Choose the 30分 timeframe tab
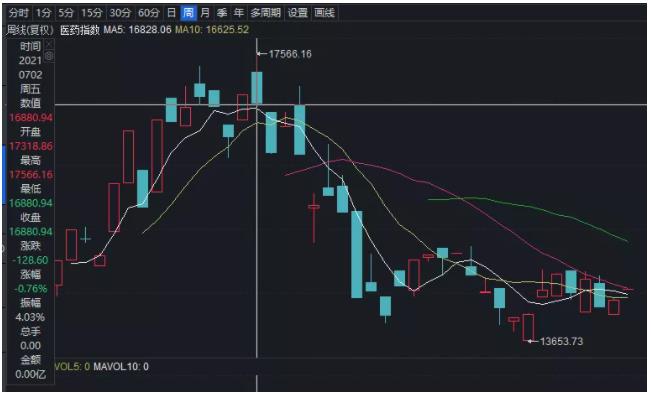 tap(120, 13)
